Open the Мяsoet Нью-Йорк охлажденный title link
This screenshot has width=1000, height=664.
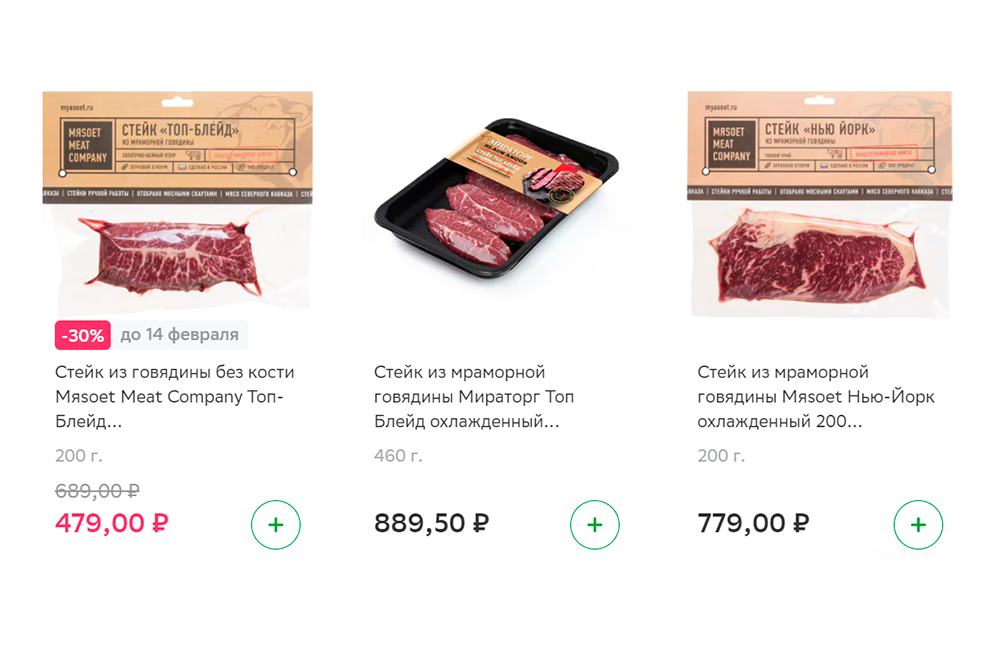click(x=816, y=397)
